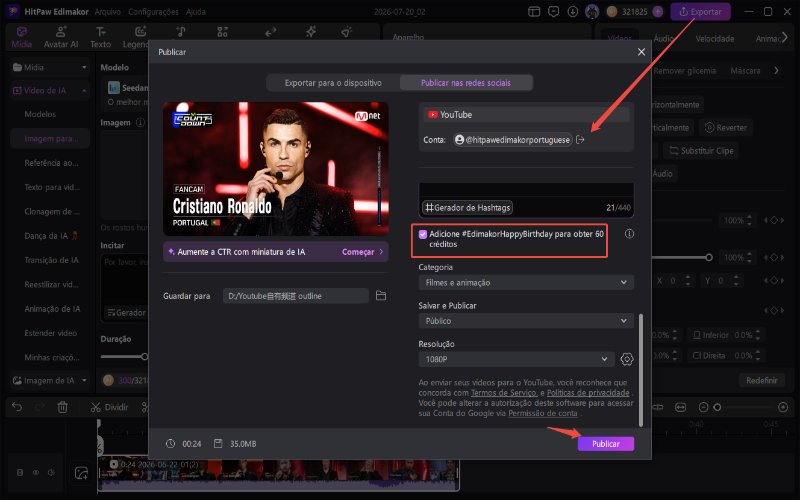The height and width of the screenshot is (500, 800).
Task: Click the publish dialog vertical scrollbar
Action: pyautogui.click(x=641, y=370)
